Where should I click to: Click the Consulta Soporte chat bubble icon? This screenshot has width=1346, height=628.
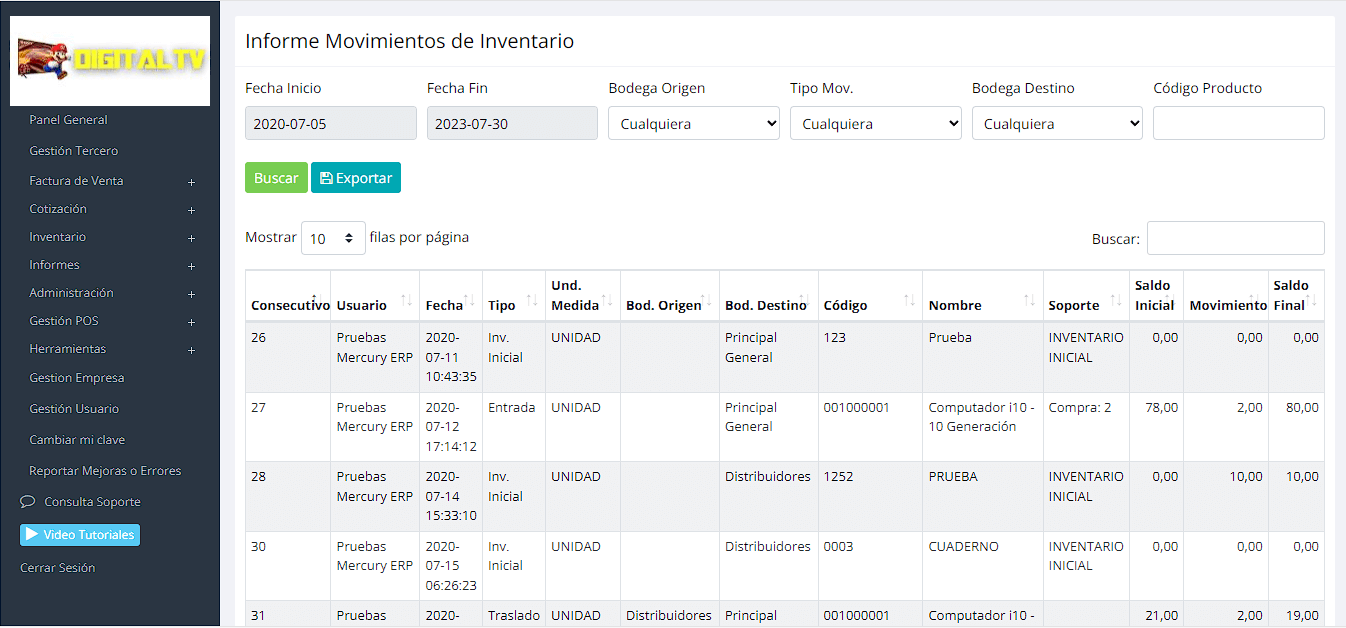tap(28, 502)
